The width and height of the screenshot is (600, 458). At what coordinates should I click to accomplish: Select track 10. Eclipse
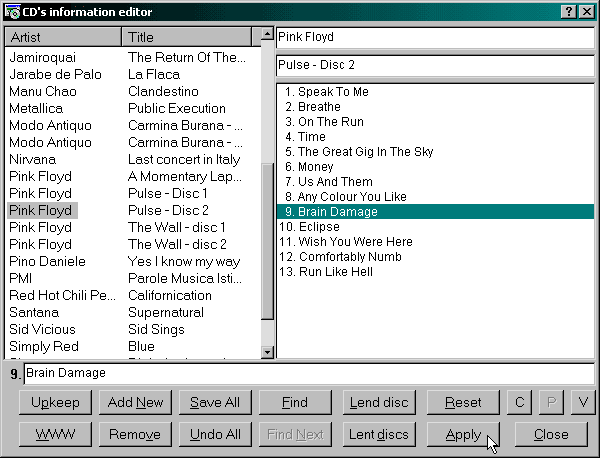click(435, 227)
